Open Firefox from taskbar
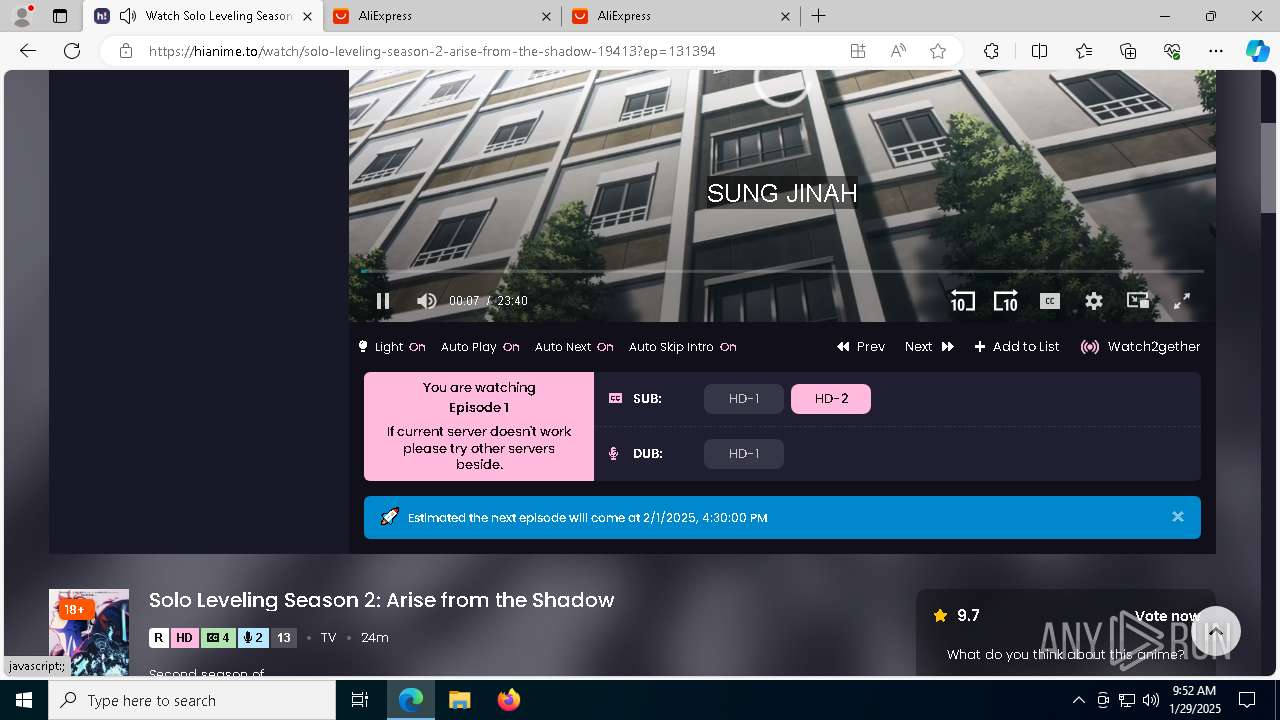Image resolution: width=1280 pixels, height=720 pixels. click(509, 700)
